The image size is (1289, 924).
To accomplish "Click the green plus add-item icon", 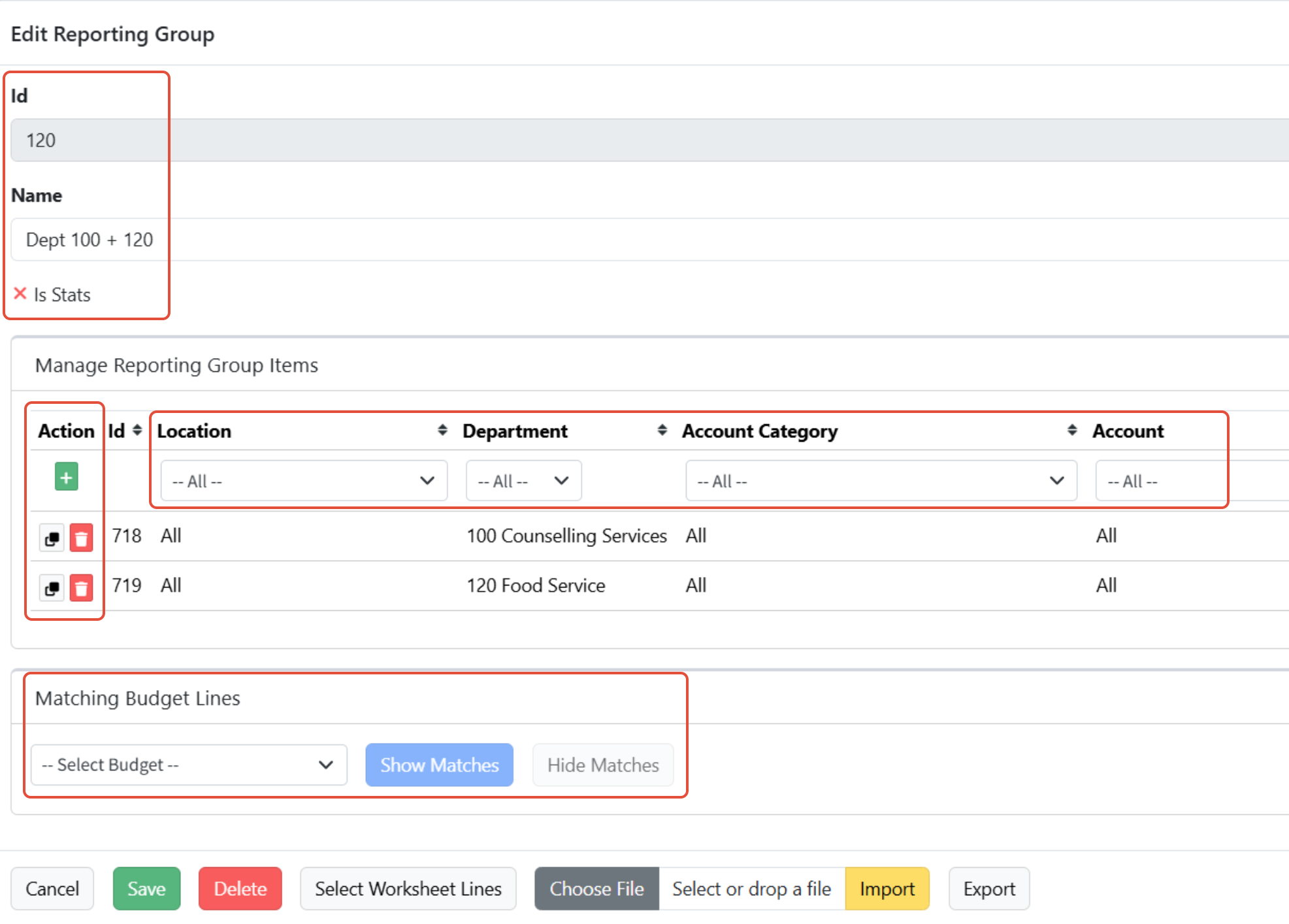I will (66, 477).
